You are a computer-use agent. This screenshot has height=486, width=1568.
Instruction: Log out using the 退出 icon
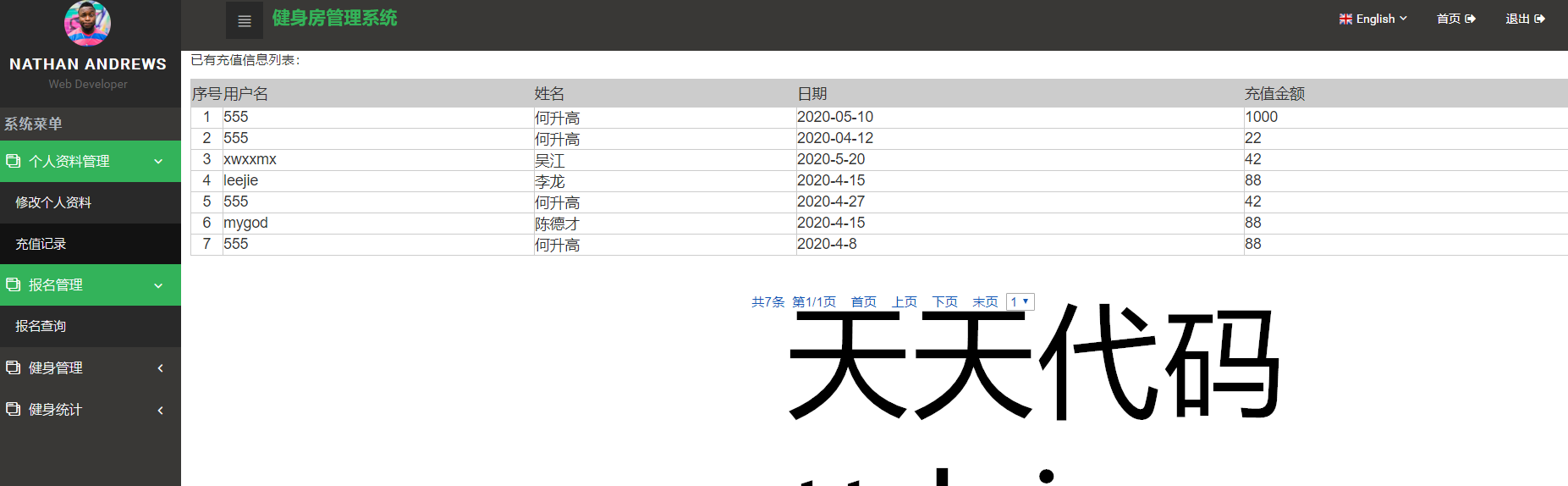point(1539,19)
